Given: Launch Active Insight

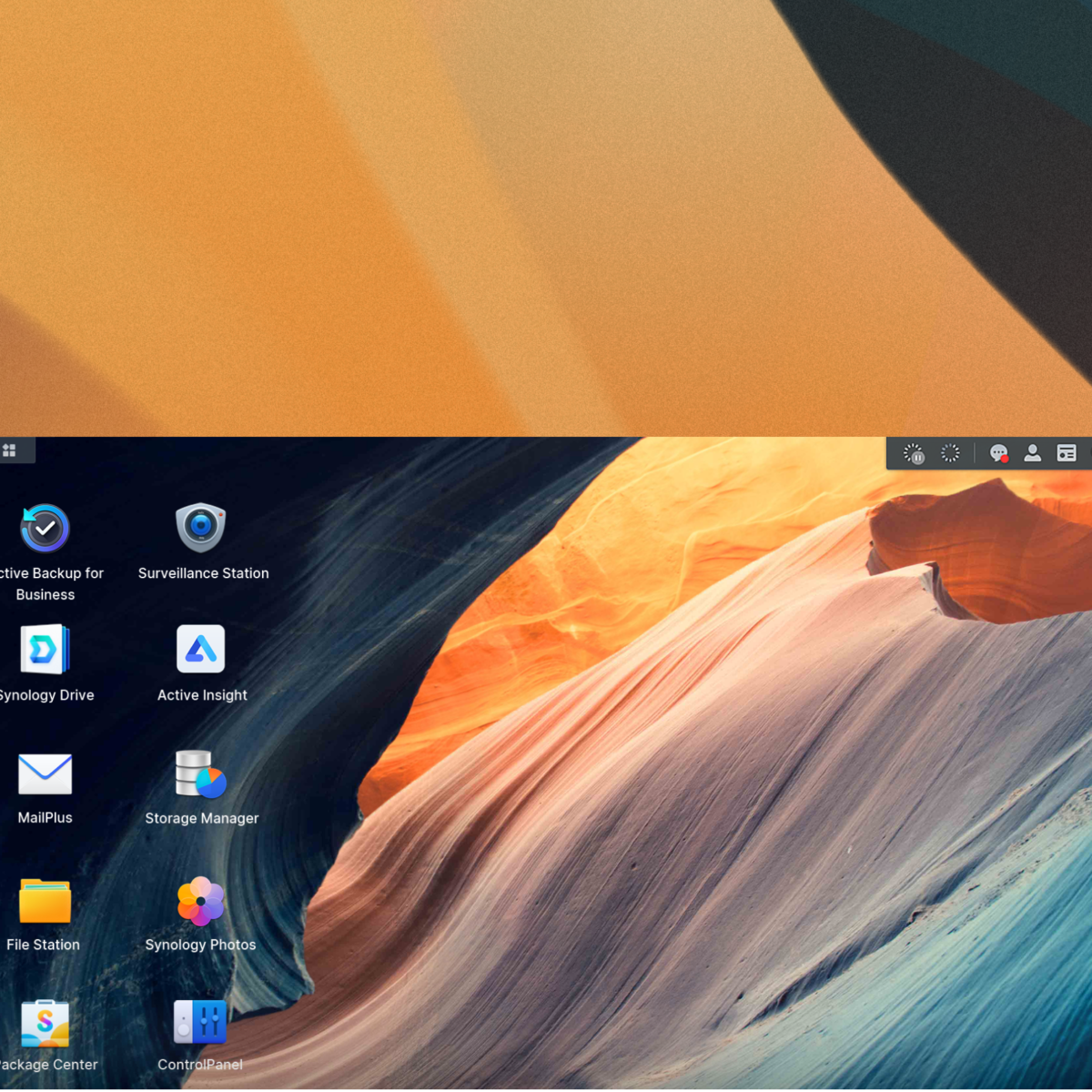Looking at the screenshot, I should click(201, 650).
